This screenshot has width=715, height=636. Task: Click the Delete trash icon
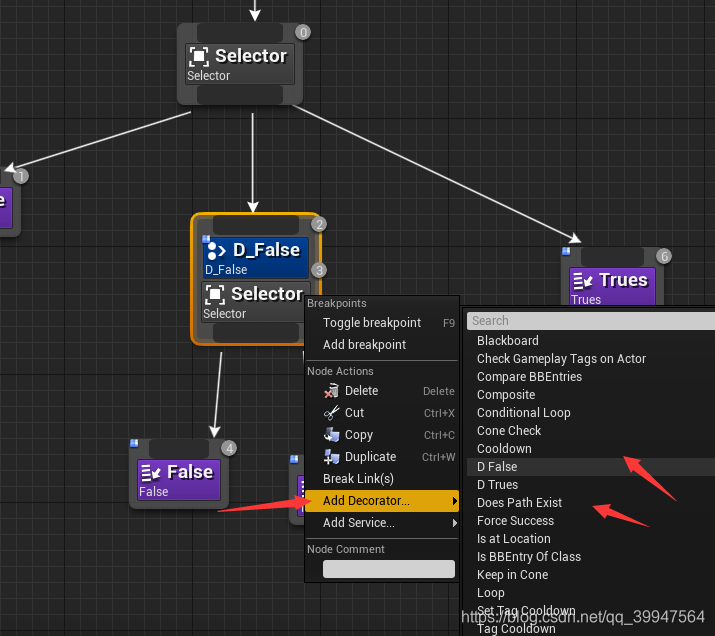pyautogui.click(x=332, y=391)
